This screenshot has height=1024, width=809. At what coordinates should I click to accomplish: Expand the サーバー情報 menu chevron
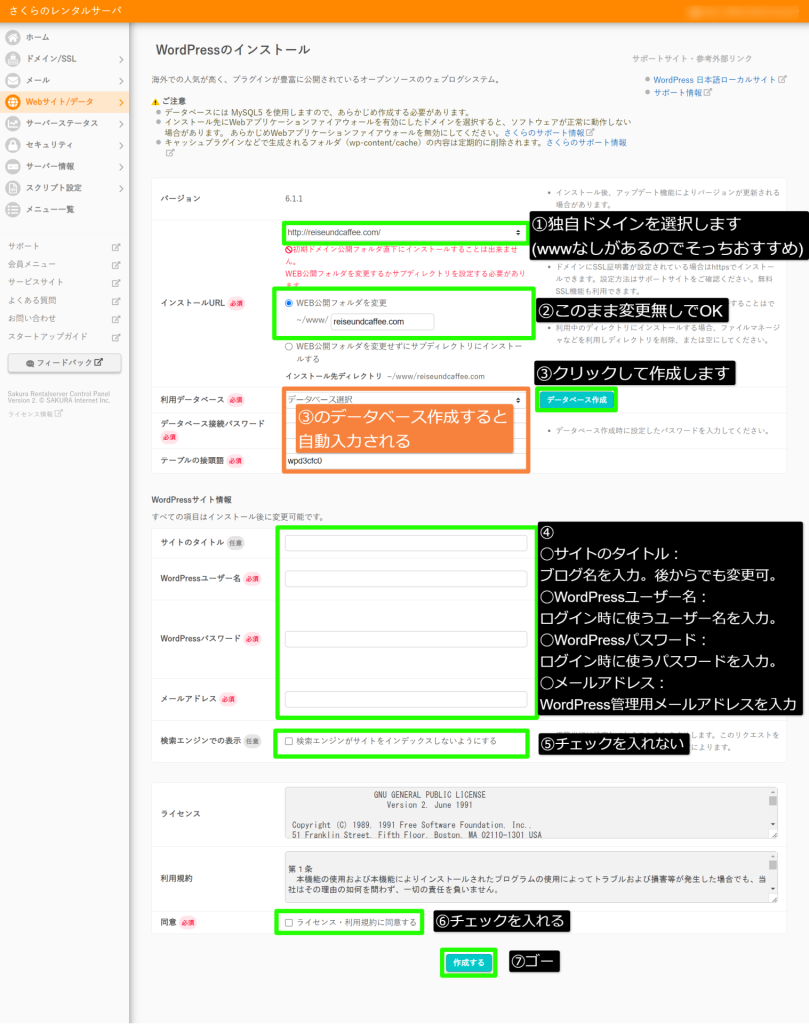click(x=121, y=167)
